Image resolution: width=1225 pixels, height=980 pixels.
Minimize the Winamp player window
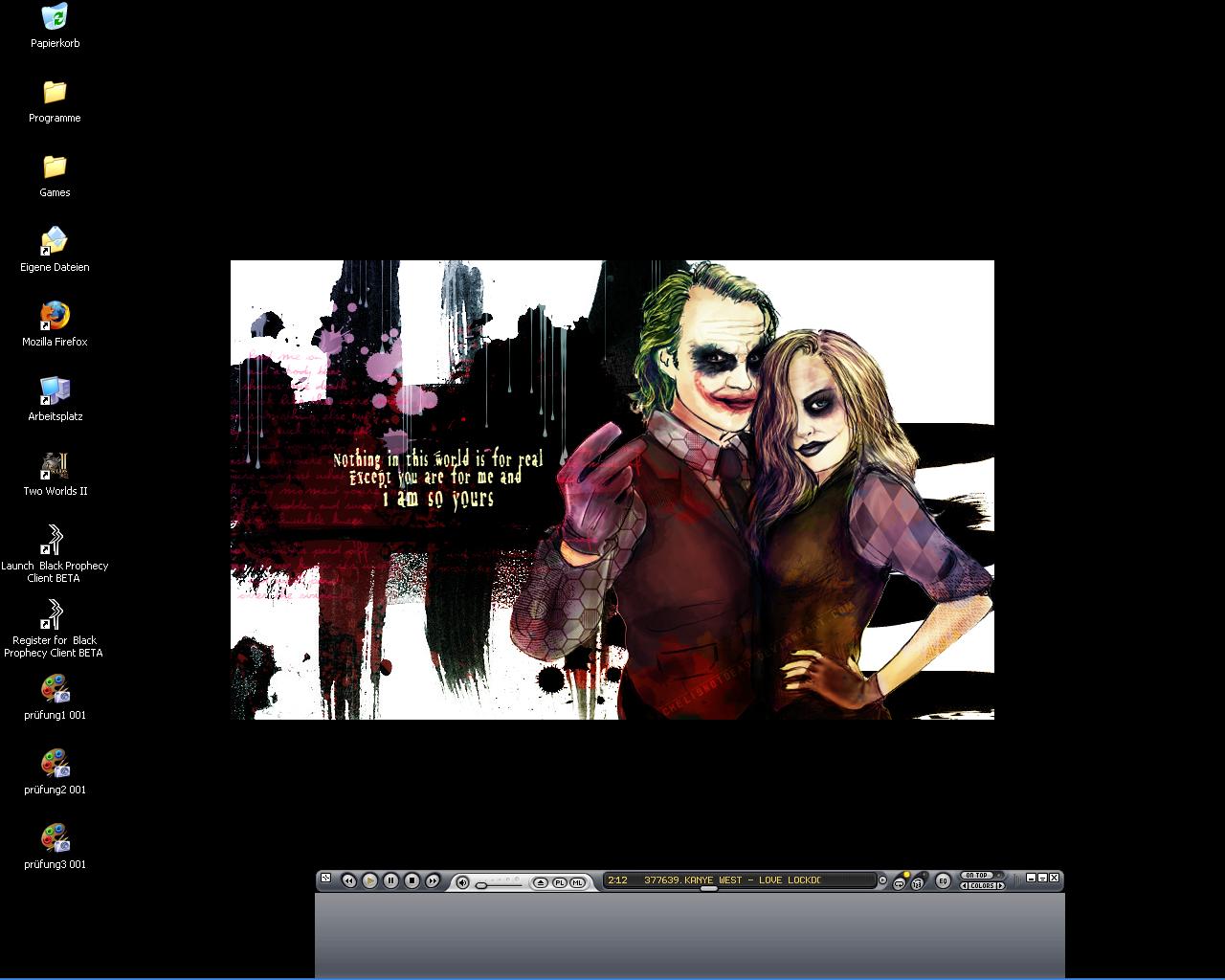[x=1031, y=878]
